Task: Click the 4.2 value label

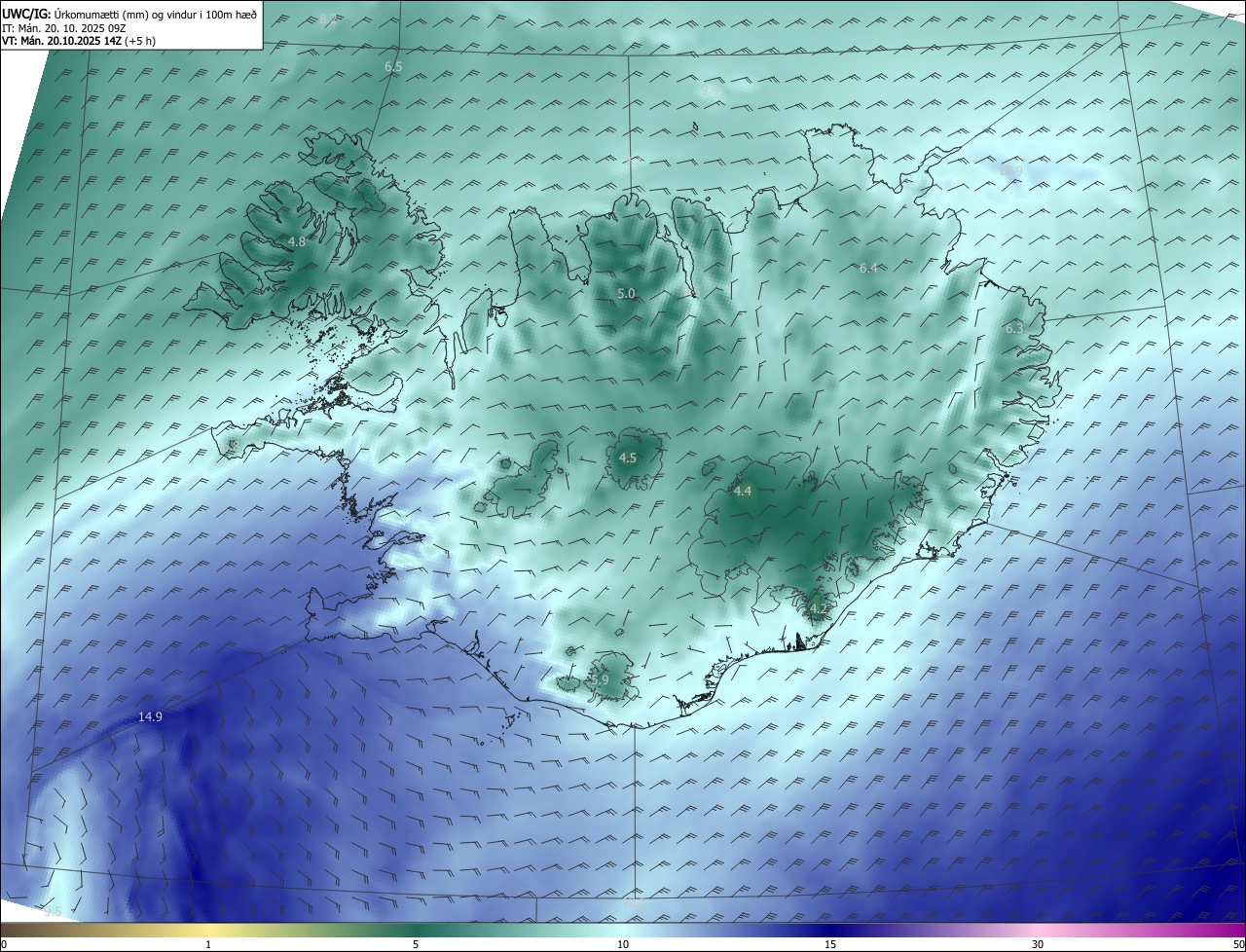Action: click(819, 609)
